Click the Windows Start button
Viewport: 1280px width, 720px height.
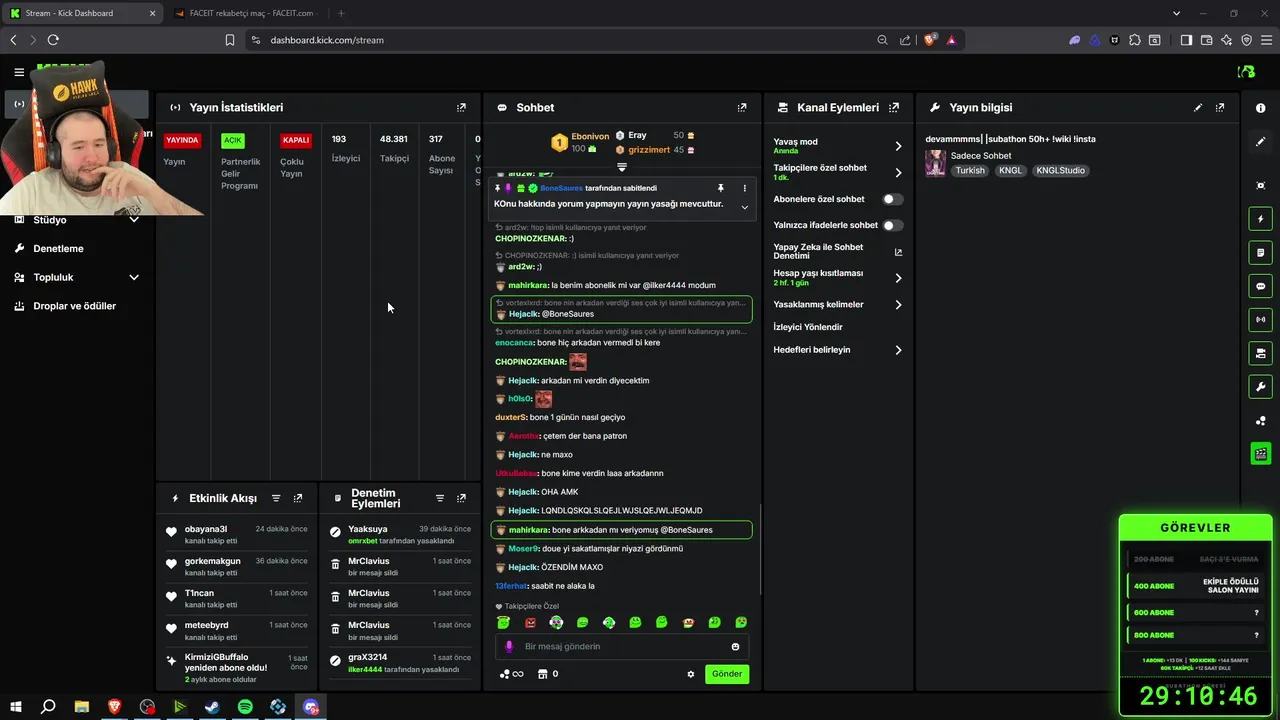[x=15, y=707]
